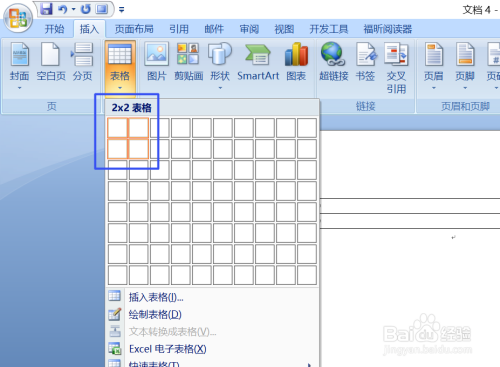Insert a chart with 图表
Screen dimensions: 500x367
pos(296,62)
